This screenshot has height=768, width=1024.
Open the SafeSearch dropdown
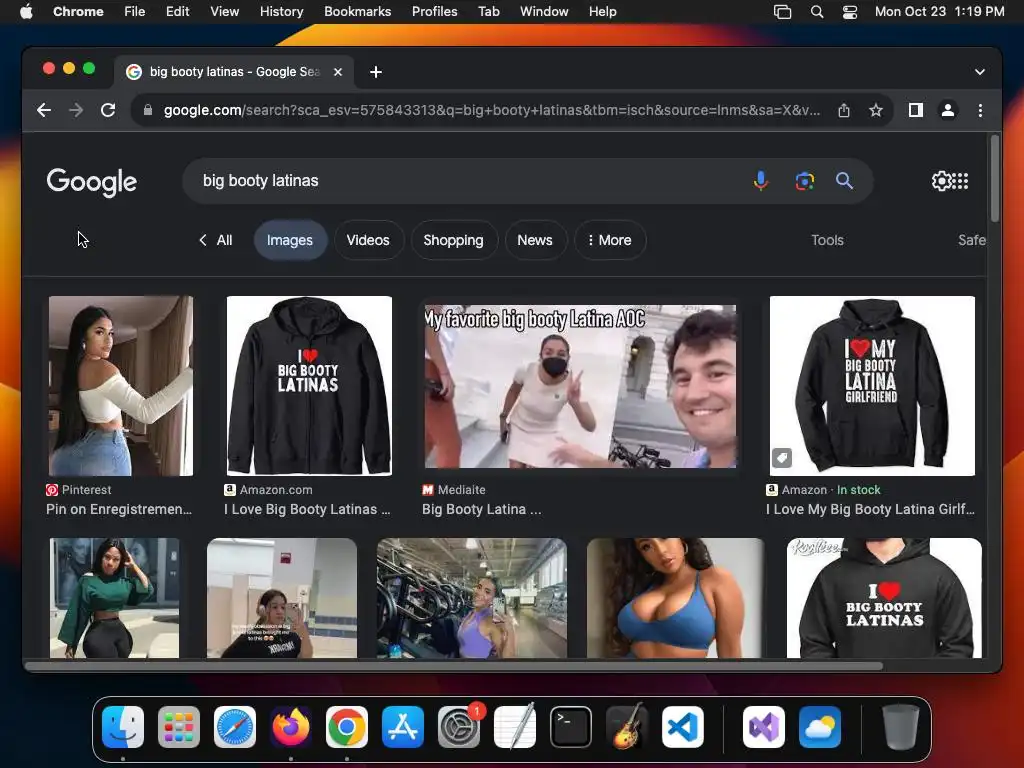(x=971, y=240)
